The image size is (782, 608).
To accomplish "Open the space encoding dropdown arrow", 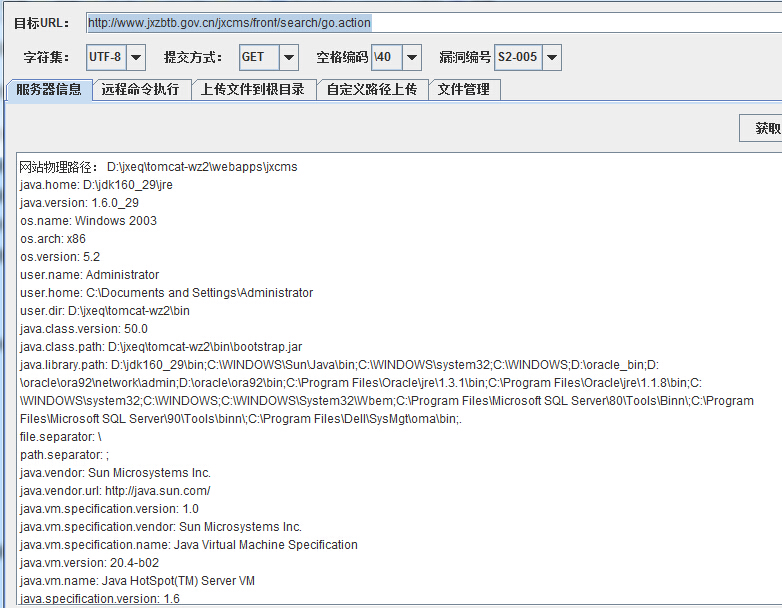I will point(412,57).
